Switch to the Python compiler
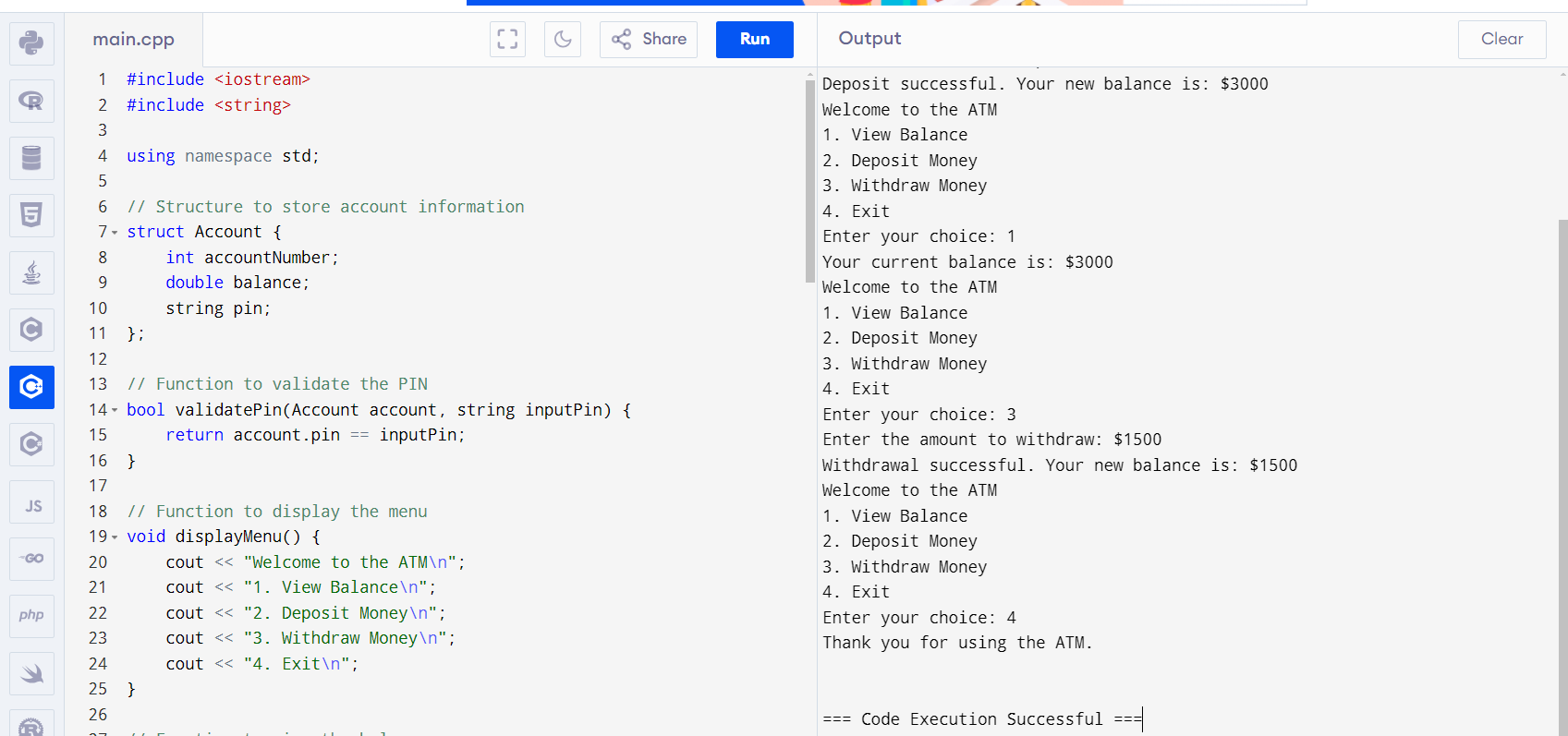Viewport: 1568px width, 736px height. [x=31, y=43]
